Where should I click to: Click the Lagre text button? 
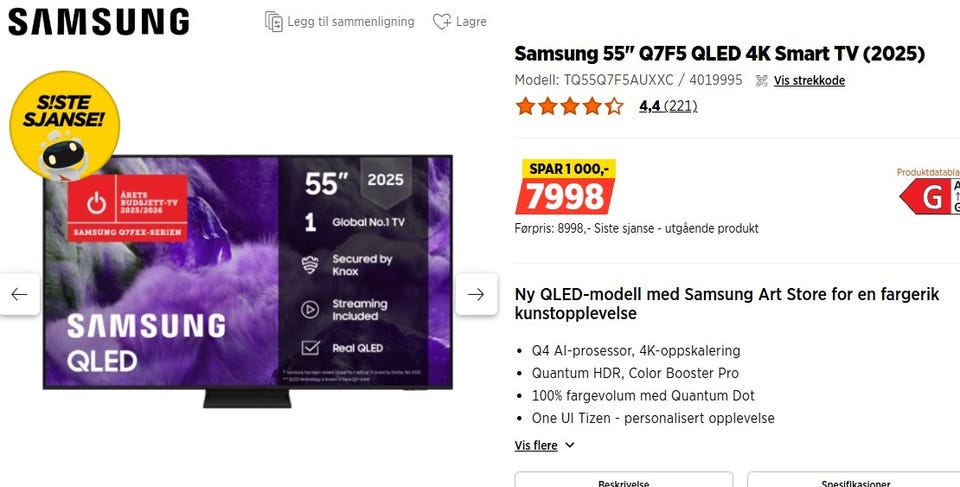(471, 21)
